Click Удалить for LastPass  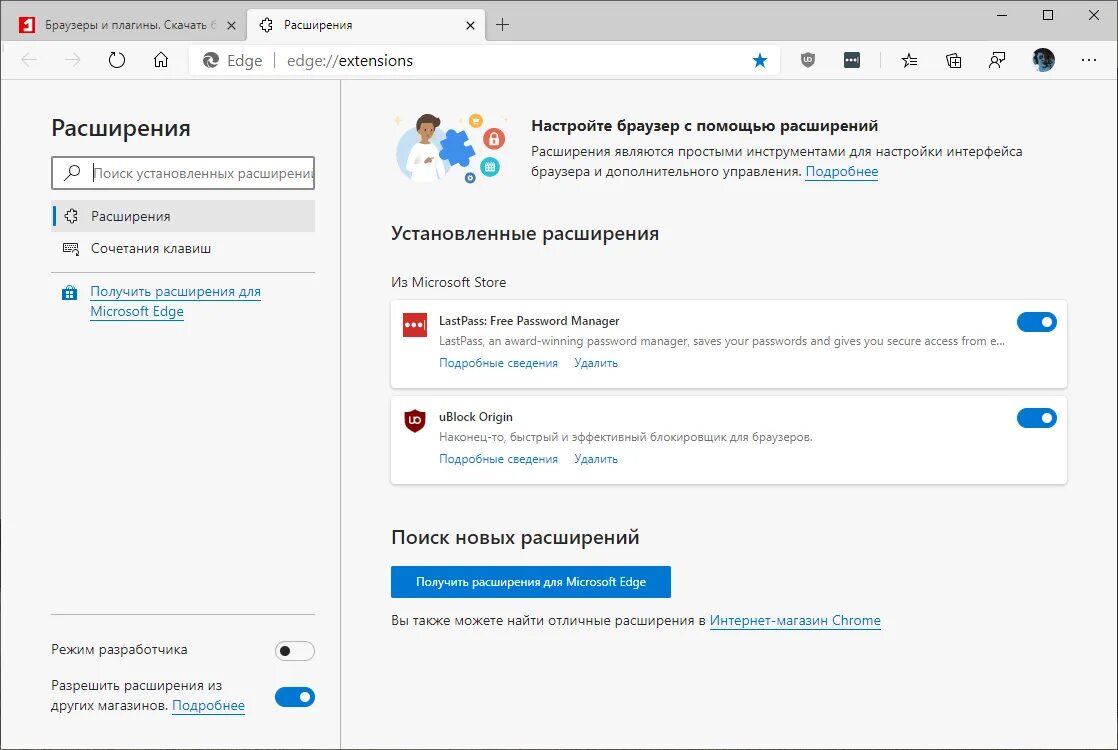click(x=596, y=363)
